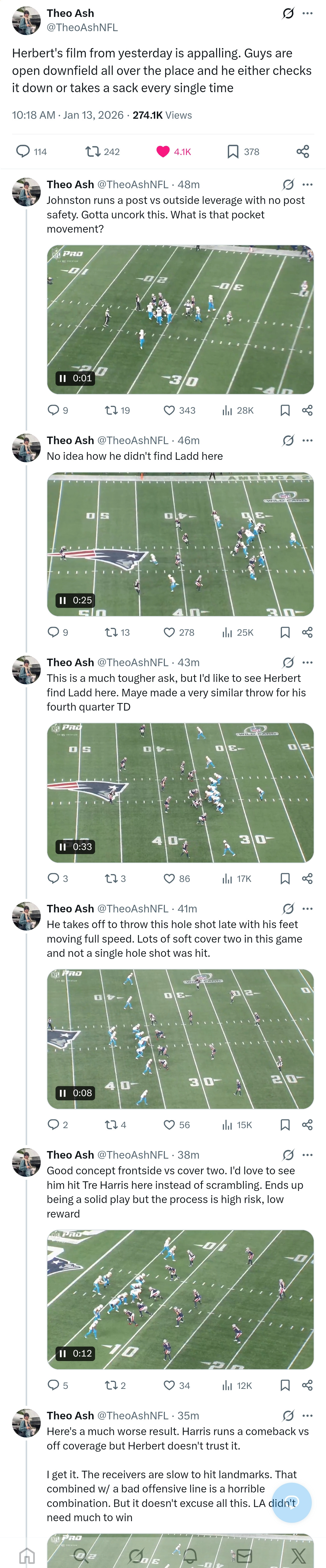Open the @TheoAshNFL handle link in 41m reply
The height and width of the screenshot is (1568, 326).
click(x=133, y=909)
